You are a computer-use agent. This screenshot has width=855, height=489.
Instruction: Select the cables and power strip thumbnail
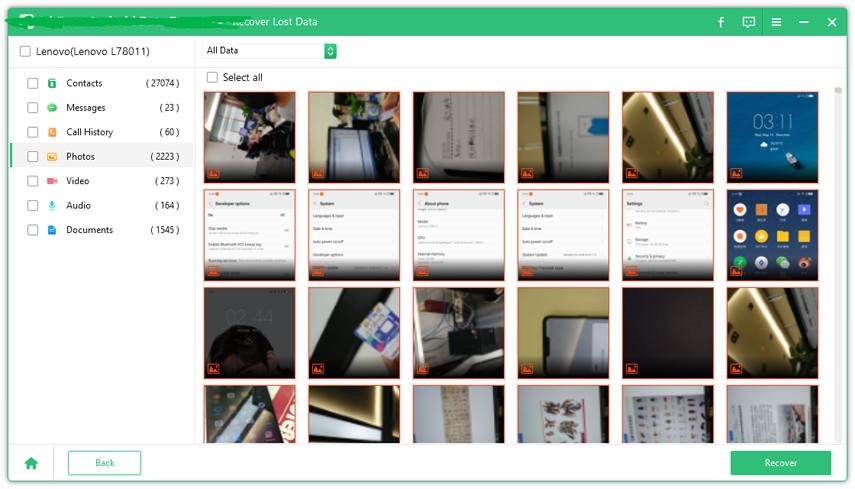click(459, 333)
